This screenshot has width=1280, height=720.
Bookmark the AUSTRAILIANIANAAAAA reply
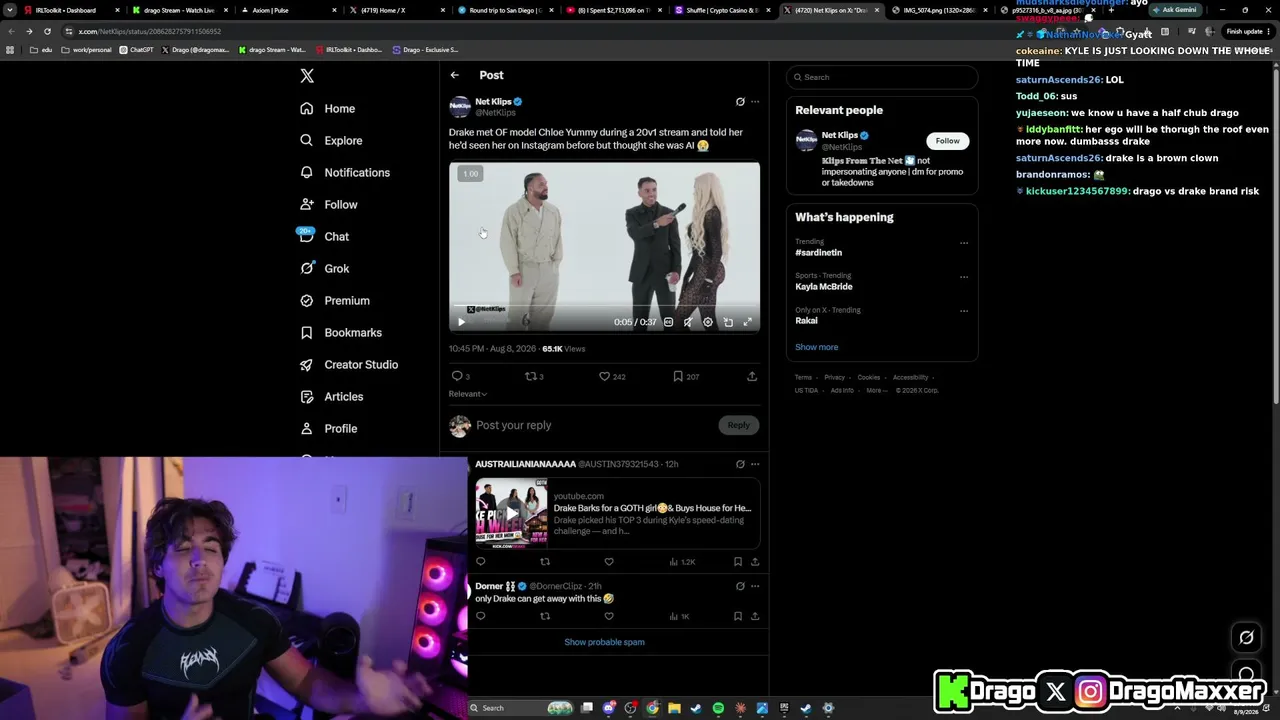pos(738,562)
